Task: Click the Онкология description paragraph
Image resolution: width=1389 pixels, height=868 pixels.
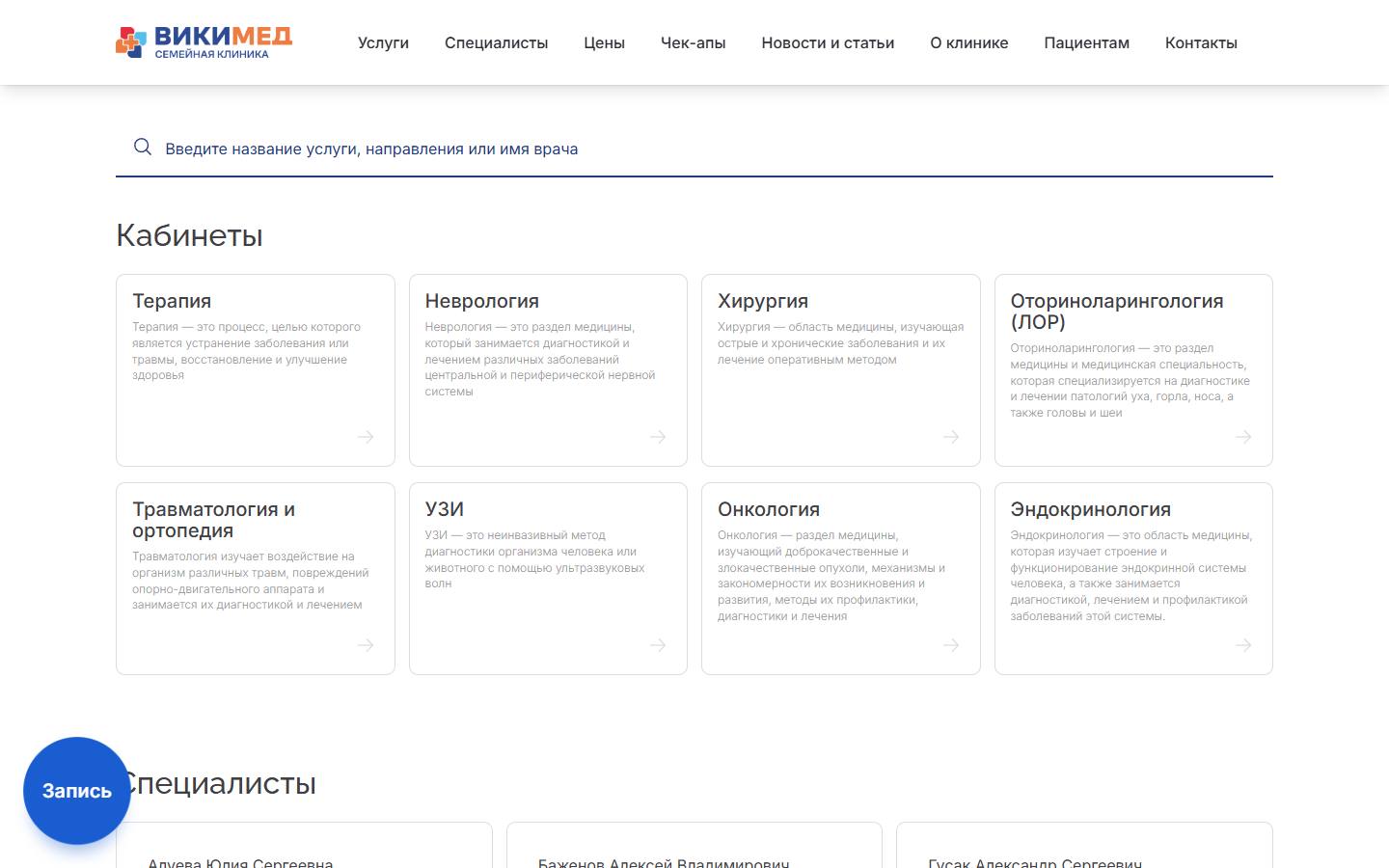Action: [x=831, y=576]
